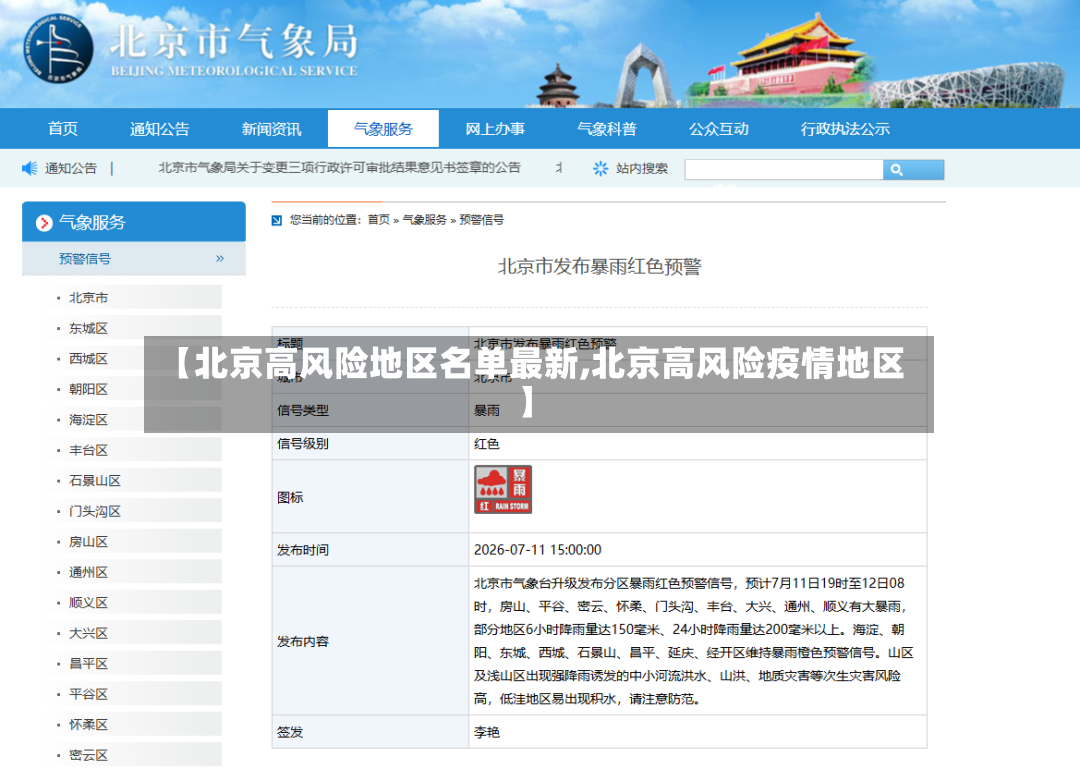This screenshot has width=1080, height=769.
Task: Open the 首页 navigation tab
Action: (63, 129)
